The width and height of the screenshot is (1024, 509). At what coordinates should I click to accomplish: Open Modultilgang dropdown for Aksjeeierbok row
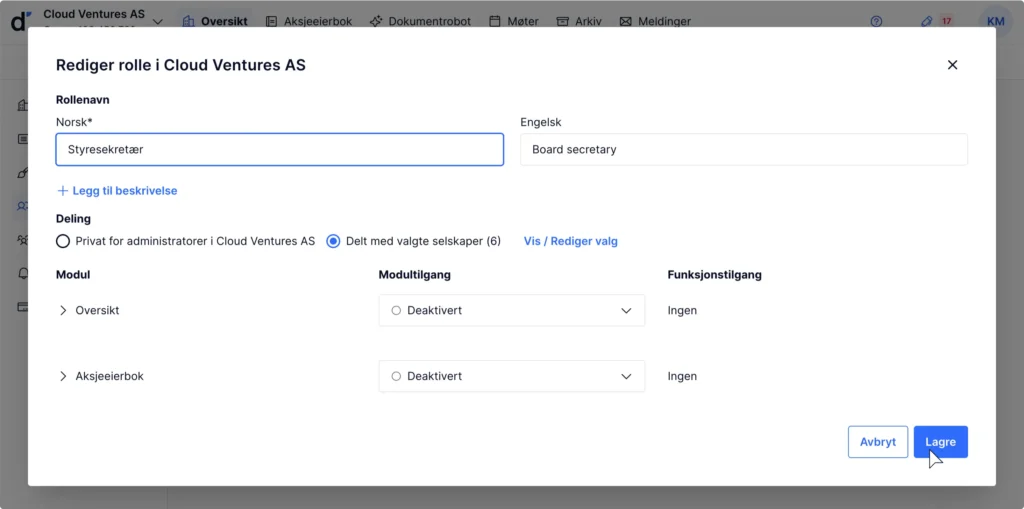[511, 376]
